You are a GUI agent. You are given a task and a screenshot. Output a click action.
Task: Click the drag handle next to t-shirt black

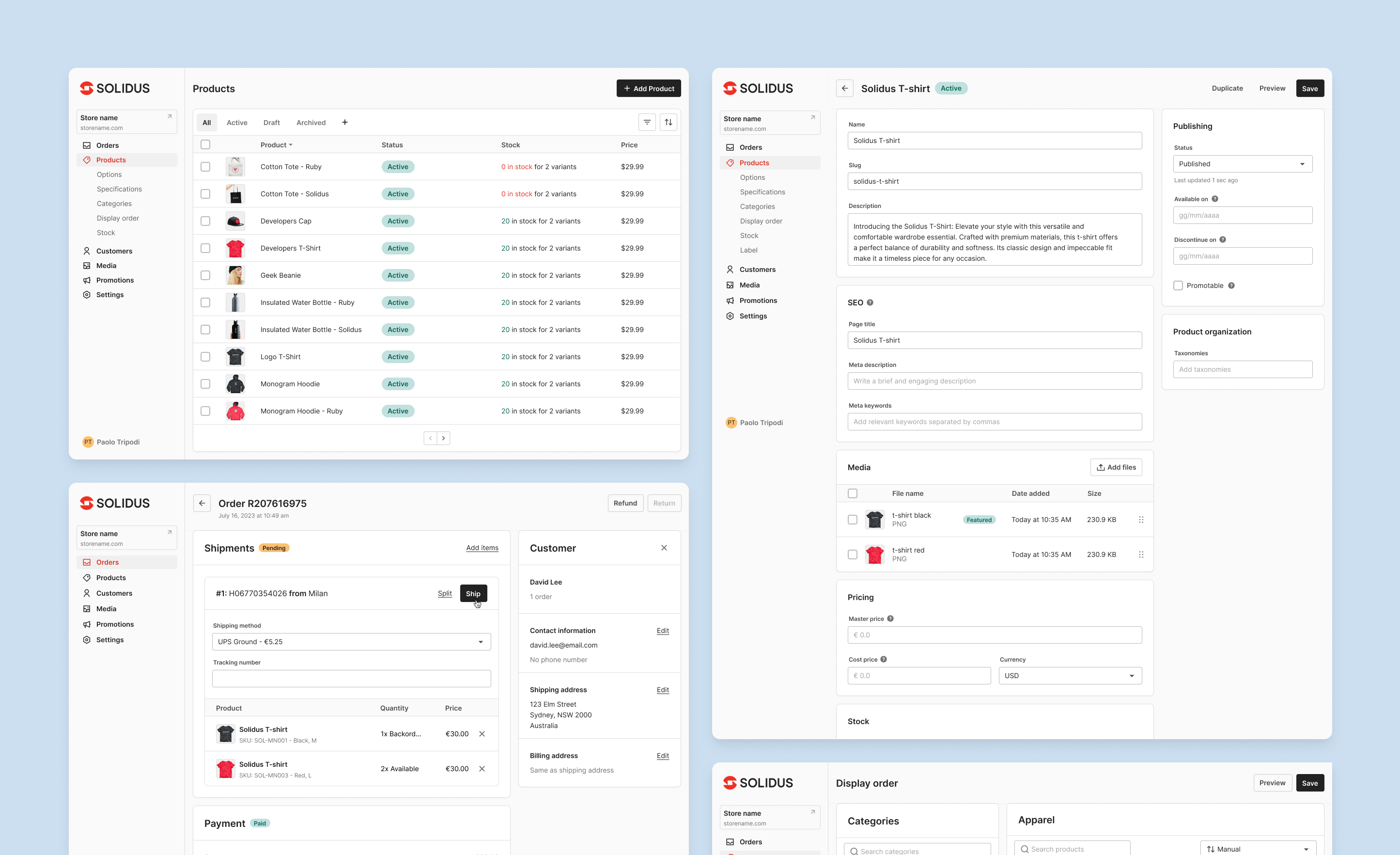1141,519
